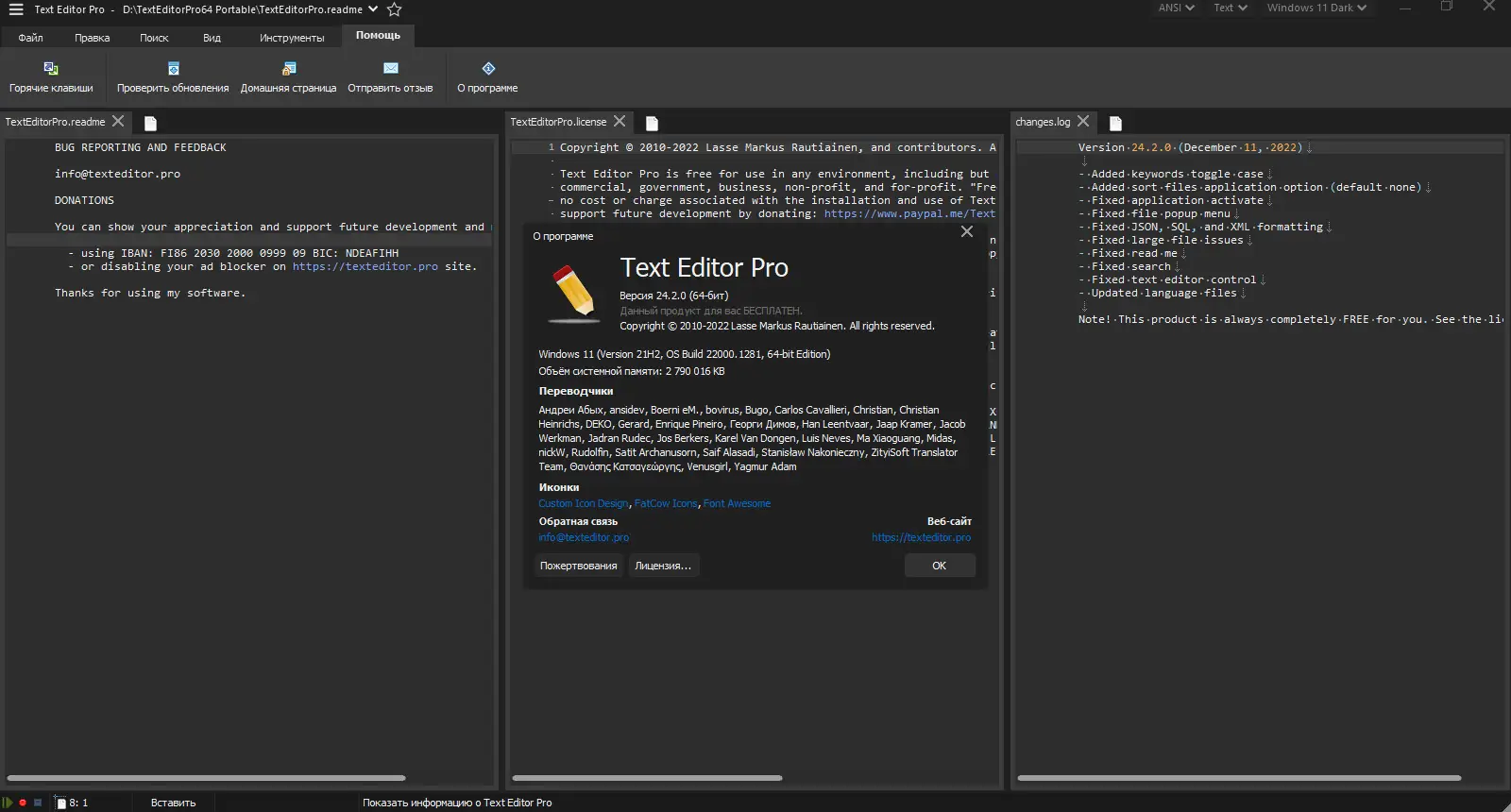Open the Custom Icon Design link
The width and height of the screenshot is (1511, 812).
click(584, 503)
